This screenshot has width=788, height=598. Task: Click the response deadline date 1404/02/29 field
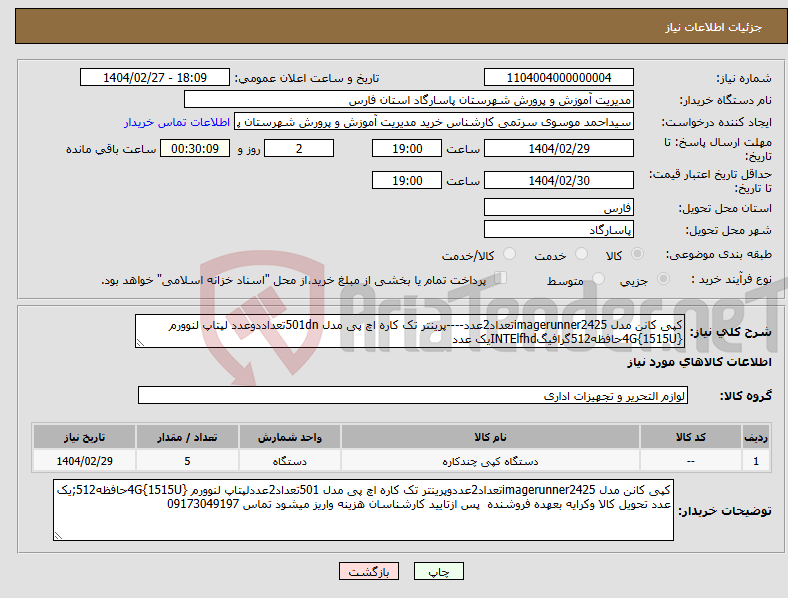pyautogui.click(x=559, y=148)
